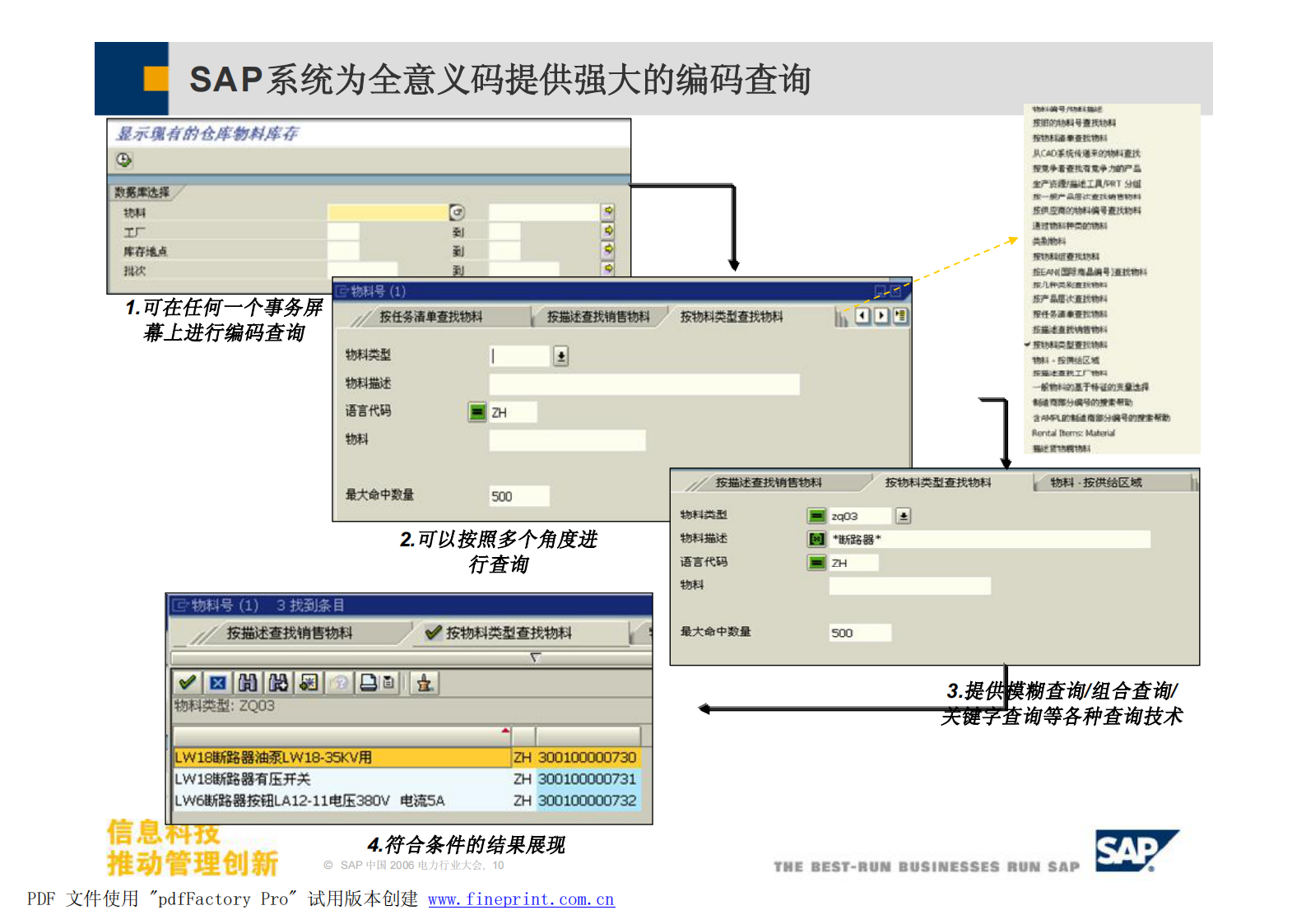This screenshot has height=924, width=1306.
Task: Click multiple selection arrow in 批次 row
Action: click(608, 268)
